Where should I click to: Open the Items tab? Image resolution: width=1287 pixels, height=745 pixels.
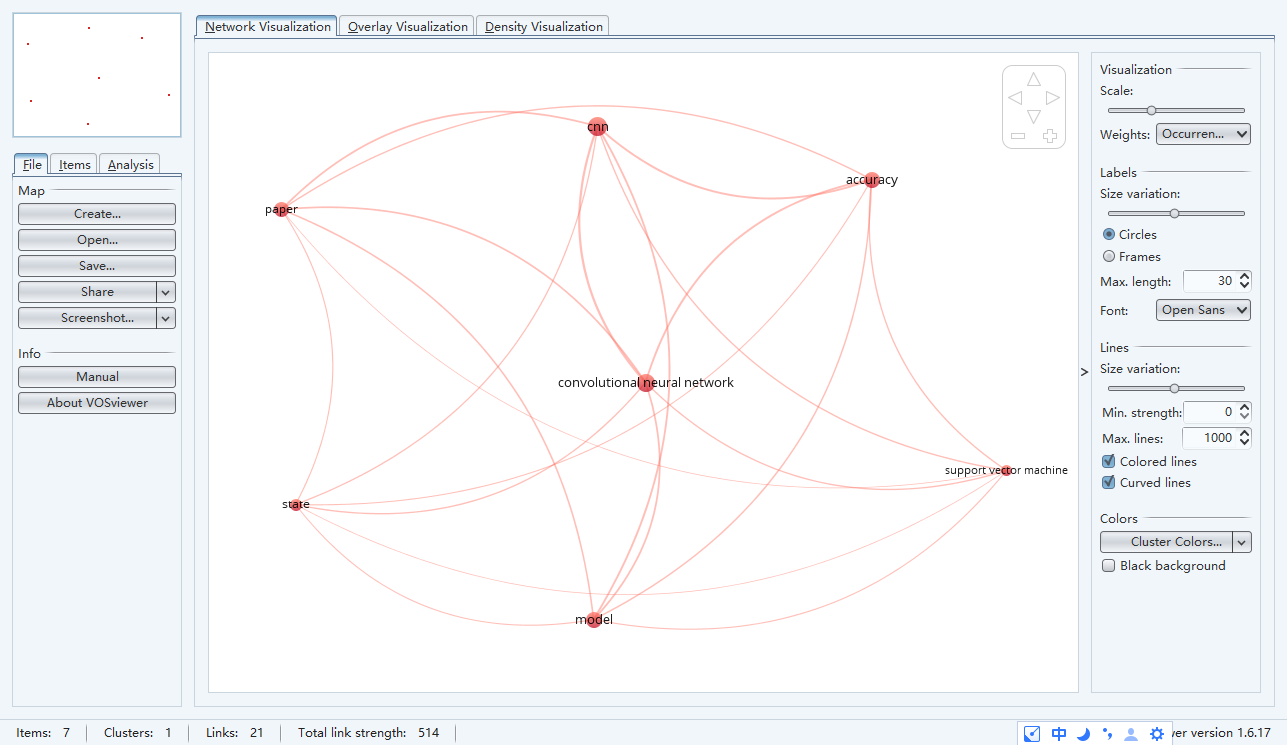click(x=74, y=165)
